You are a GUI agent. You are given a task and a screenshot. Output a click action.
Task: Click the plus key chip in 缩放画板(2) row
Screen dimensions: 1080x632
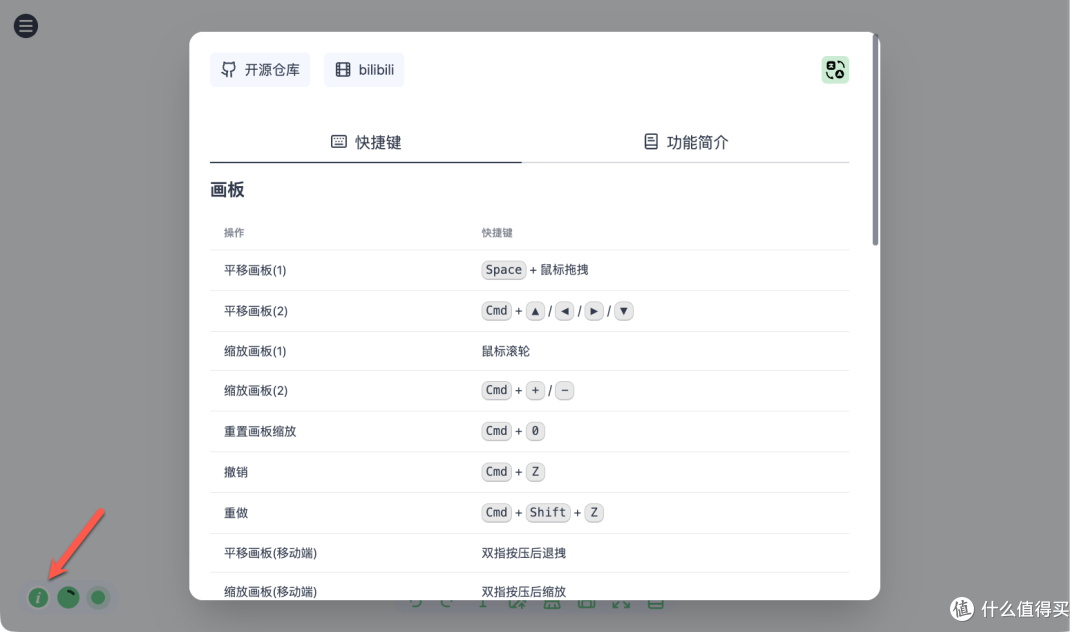(535, 390)
